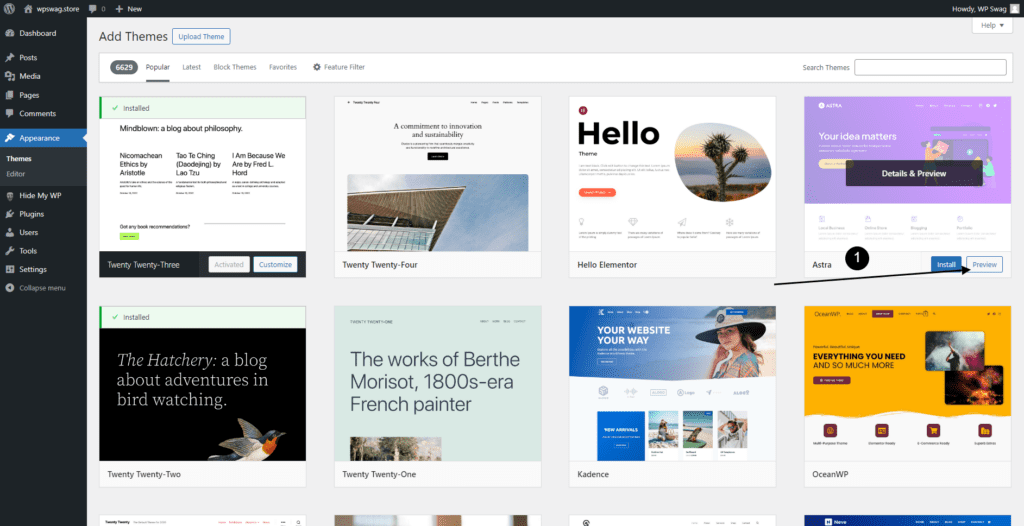Click Customize for Twenty Twenty-Three
Viewport: 1024px width, 526px height.
pyautogui.click(x=275, y=265)
